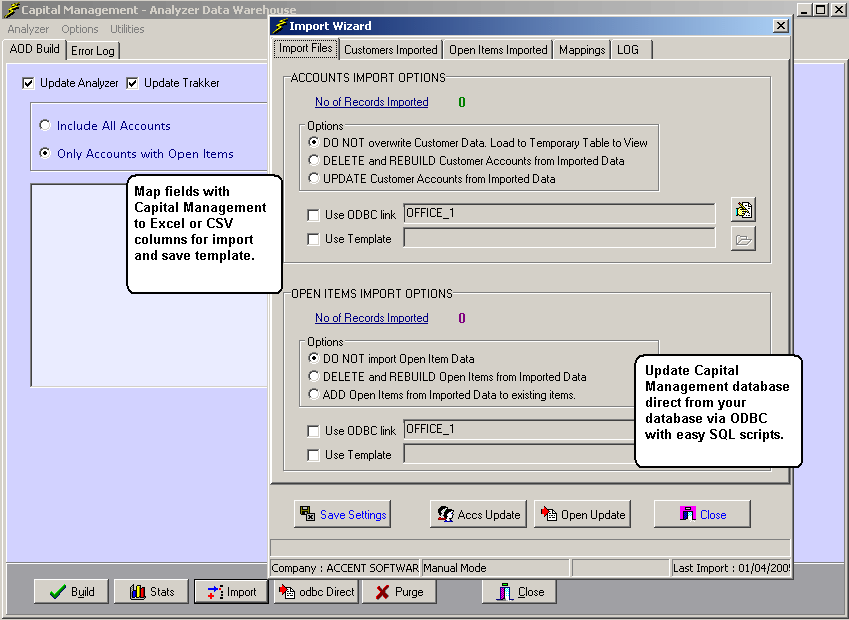Open the Analyzer menu
The image size is (849, 620).
pyautogui.click(x=28, y=29)
